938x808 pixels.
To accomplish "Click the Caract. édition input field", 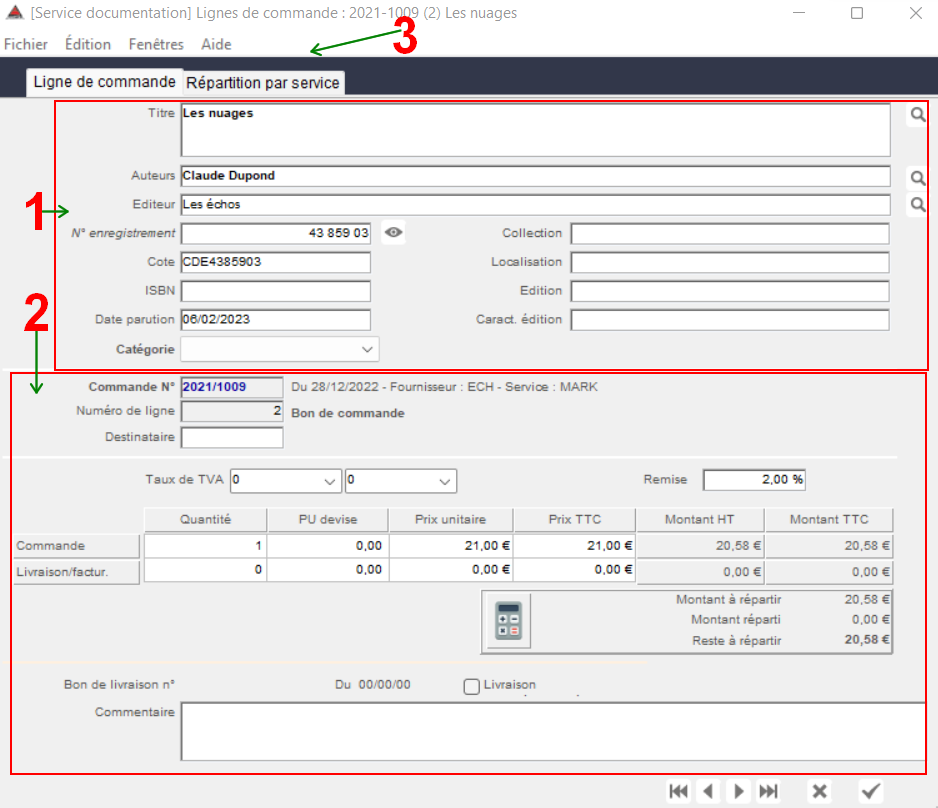I will (730, 319).
